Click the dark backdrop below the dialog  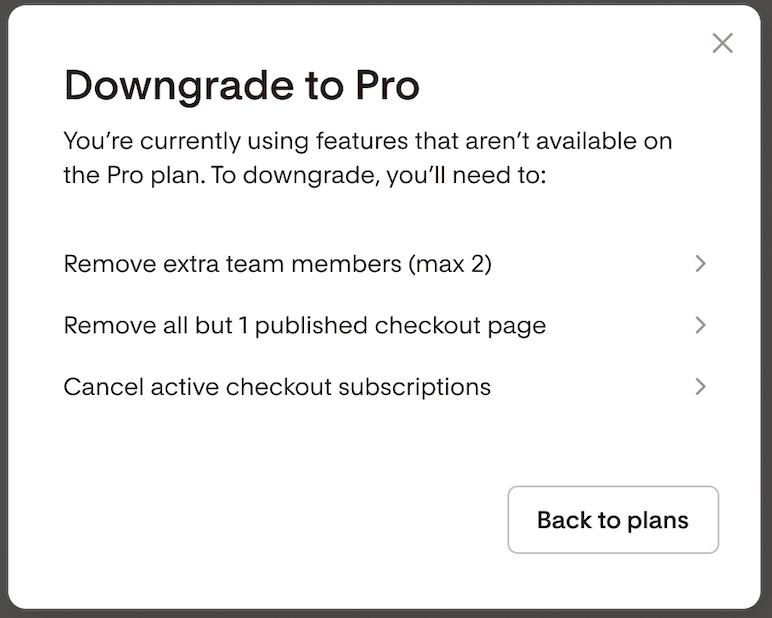(386, 613)
